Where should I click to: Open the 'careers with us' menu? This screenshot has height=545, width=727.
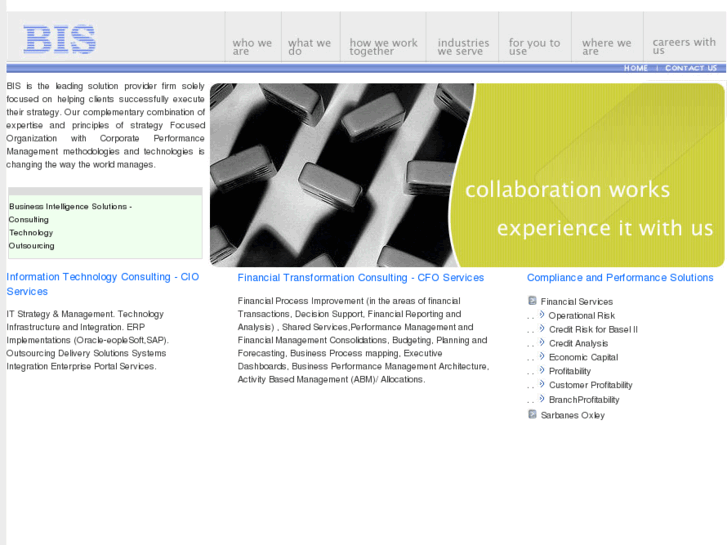tap(684, 45)
